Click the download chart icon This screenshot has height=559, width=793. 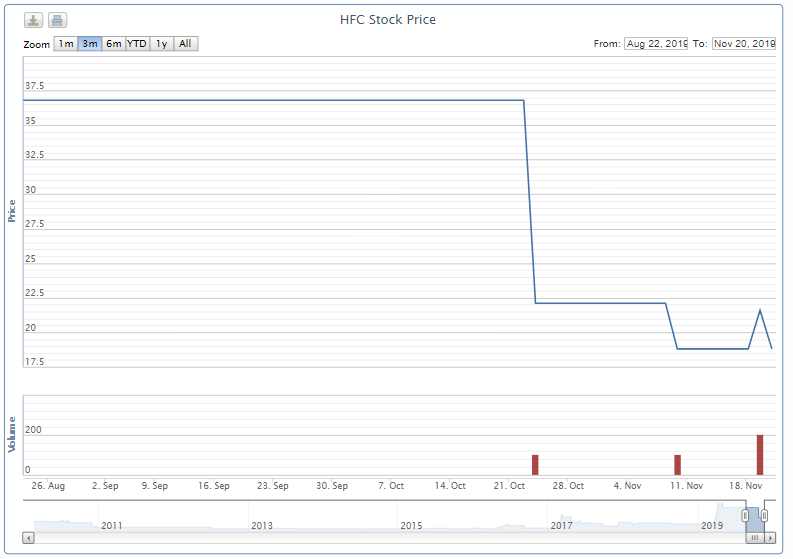33,20
